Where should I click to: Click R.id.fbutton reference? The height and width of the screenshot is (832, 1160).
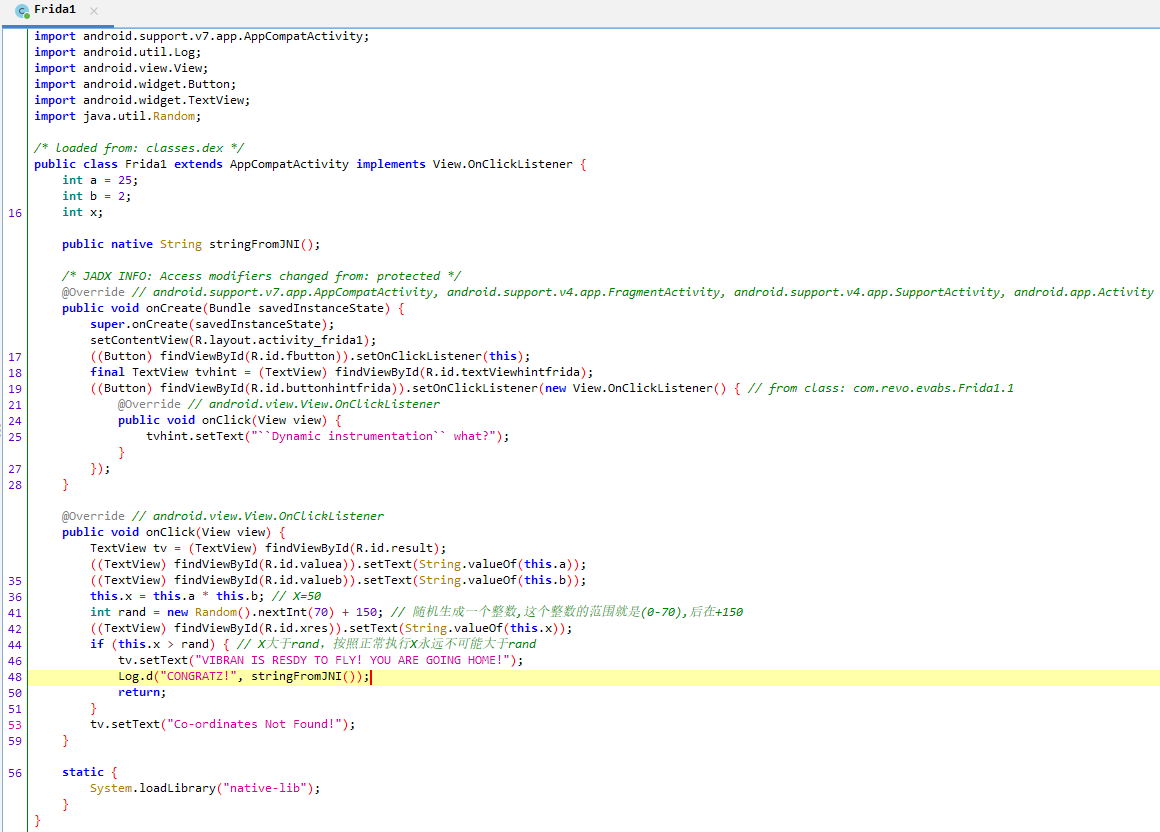pos(293,356)
